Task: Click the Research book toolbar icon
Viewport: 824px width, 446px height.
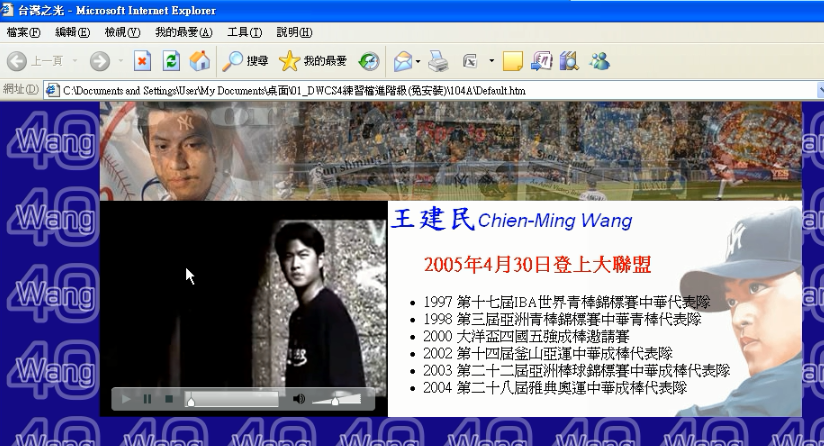Action: (x=541, y=61)
